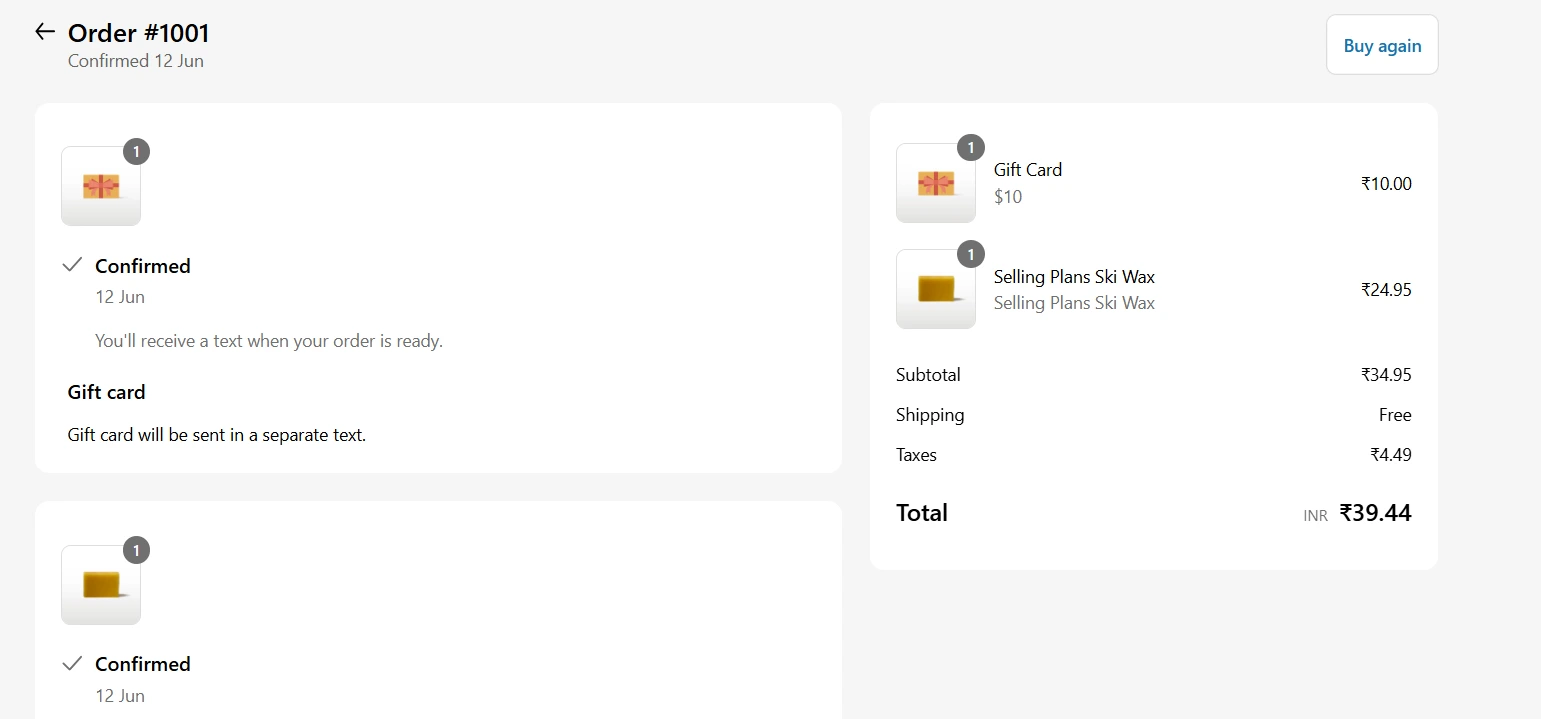Click the Confirmed 12 Jun subtitle text
Screen dimensions: 1541x719
[135, 60]
